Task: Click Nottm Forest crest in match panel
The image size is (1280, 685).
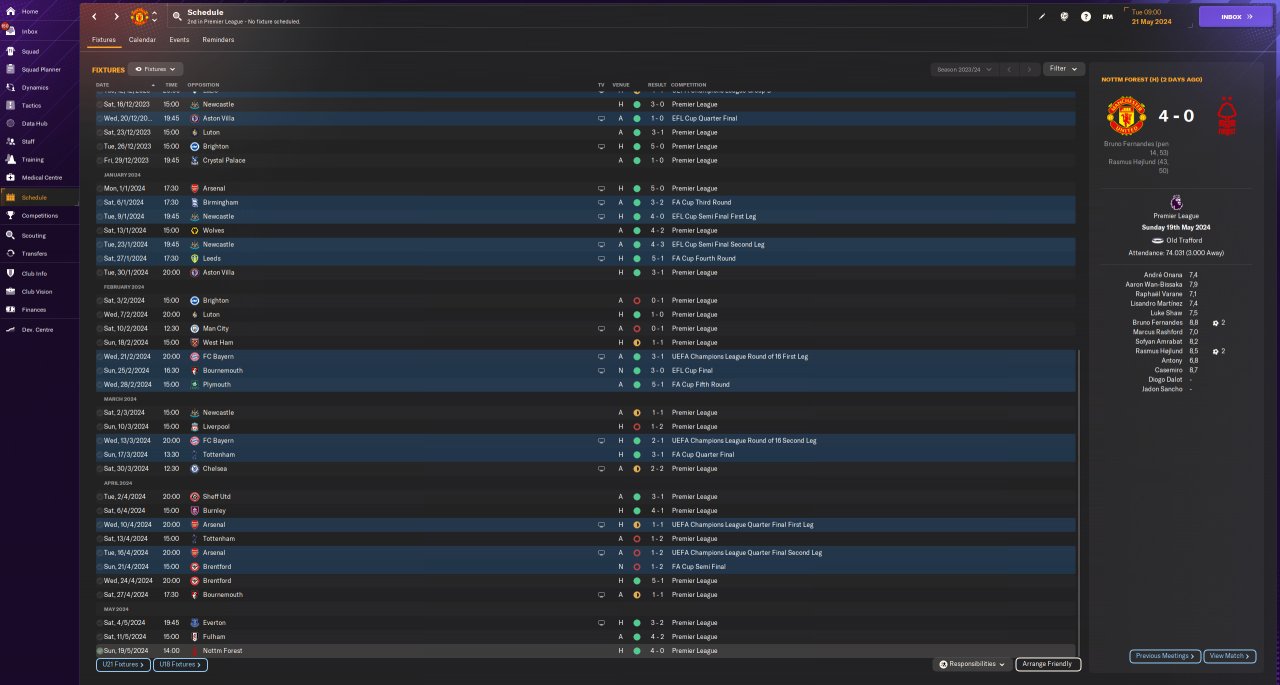Action: point(1225,116)
